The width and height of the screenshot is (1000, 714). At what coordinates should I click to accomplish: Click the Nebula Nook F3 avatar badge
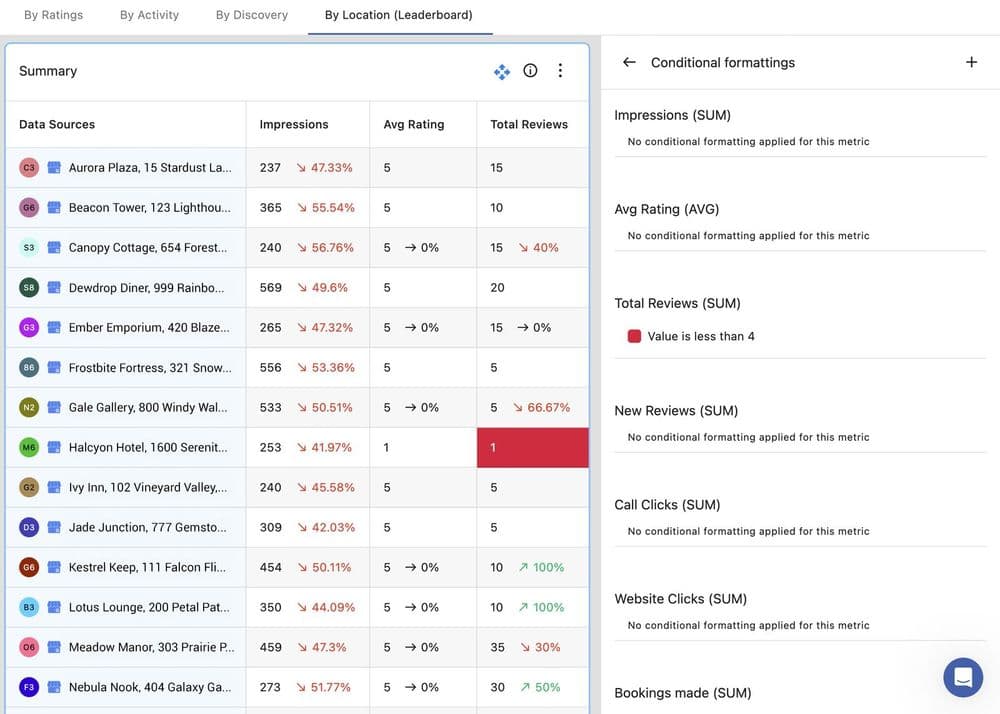pos(29,688)
